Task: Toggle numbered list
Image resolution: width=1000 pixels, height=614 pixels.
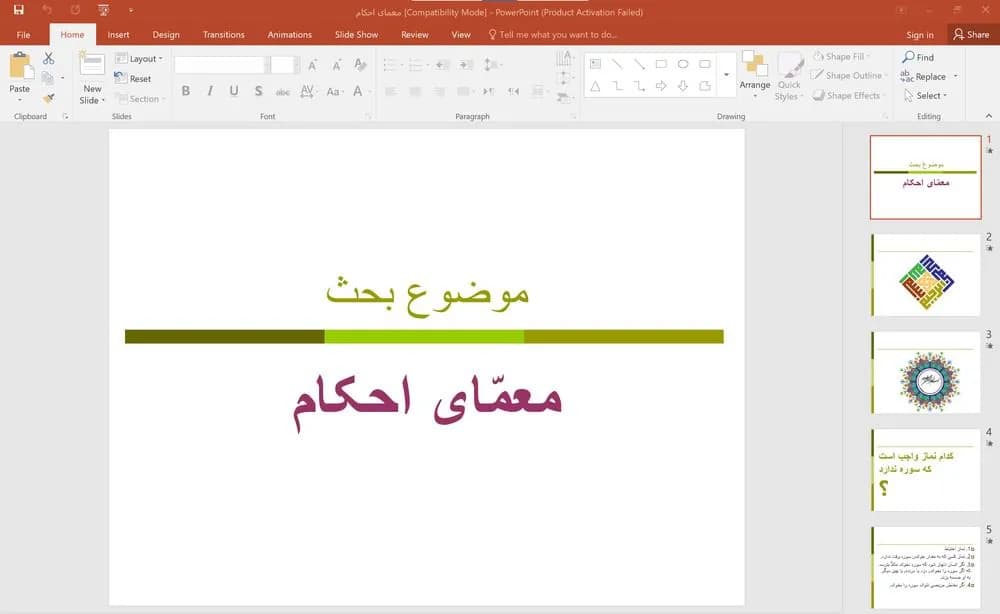Action: 416,65
